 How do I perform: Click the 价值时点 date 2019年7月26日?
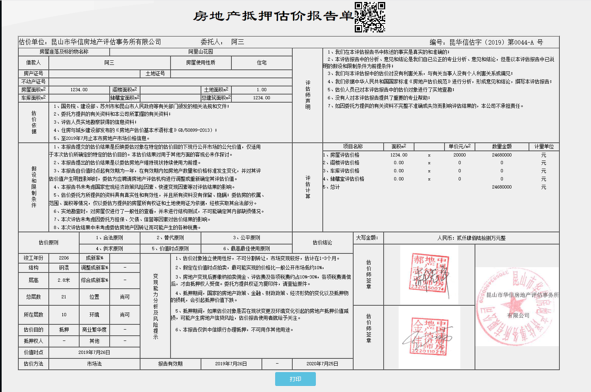pyautogui.click(x=94, y=352)
